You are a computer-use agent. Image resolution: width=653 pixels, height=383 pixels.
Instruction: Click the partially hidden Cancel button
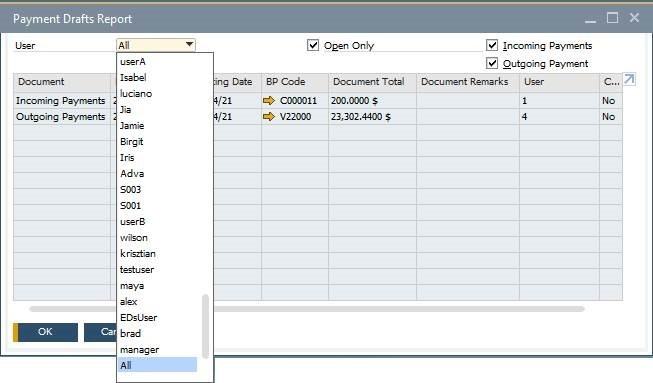100,332
